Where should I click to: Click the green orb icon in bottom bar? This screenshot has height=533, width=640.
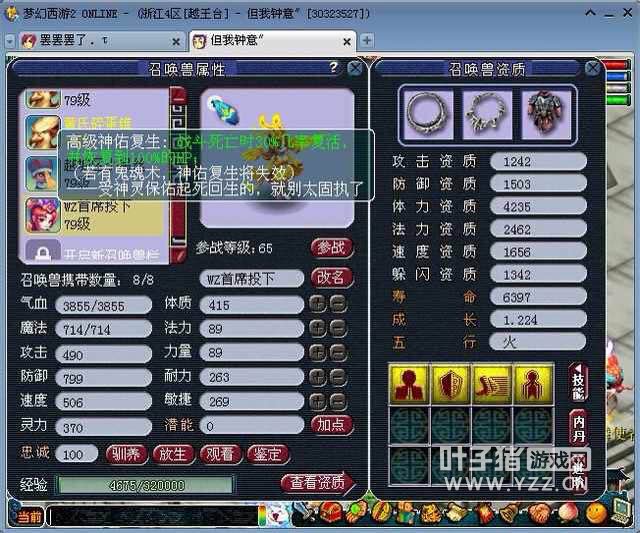[x=355, y=511]
